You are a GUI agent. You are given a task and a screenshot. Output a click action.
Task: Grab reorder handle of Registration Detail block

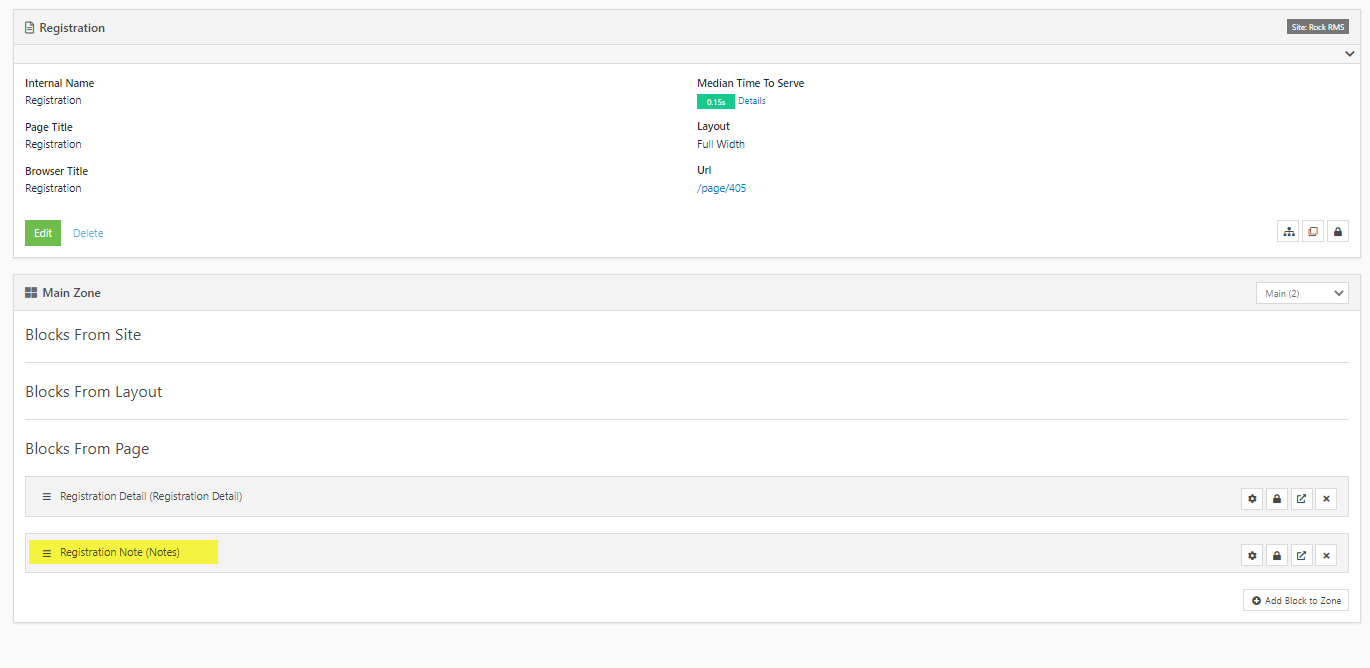46,496
